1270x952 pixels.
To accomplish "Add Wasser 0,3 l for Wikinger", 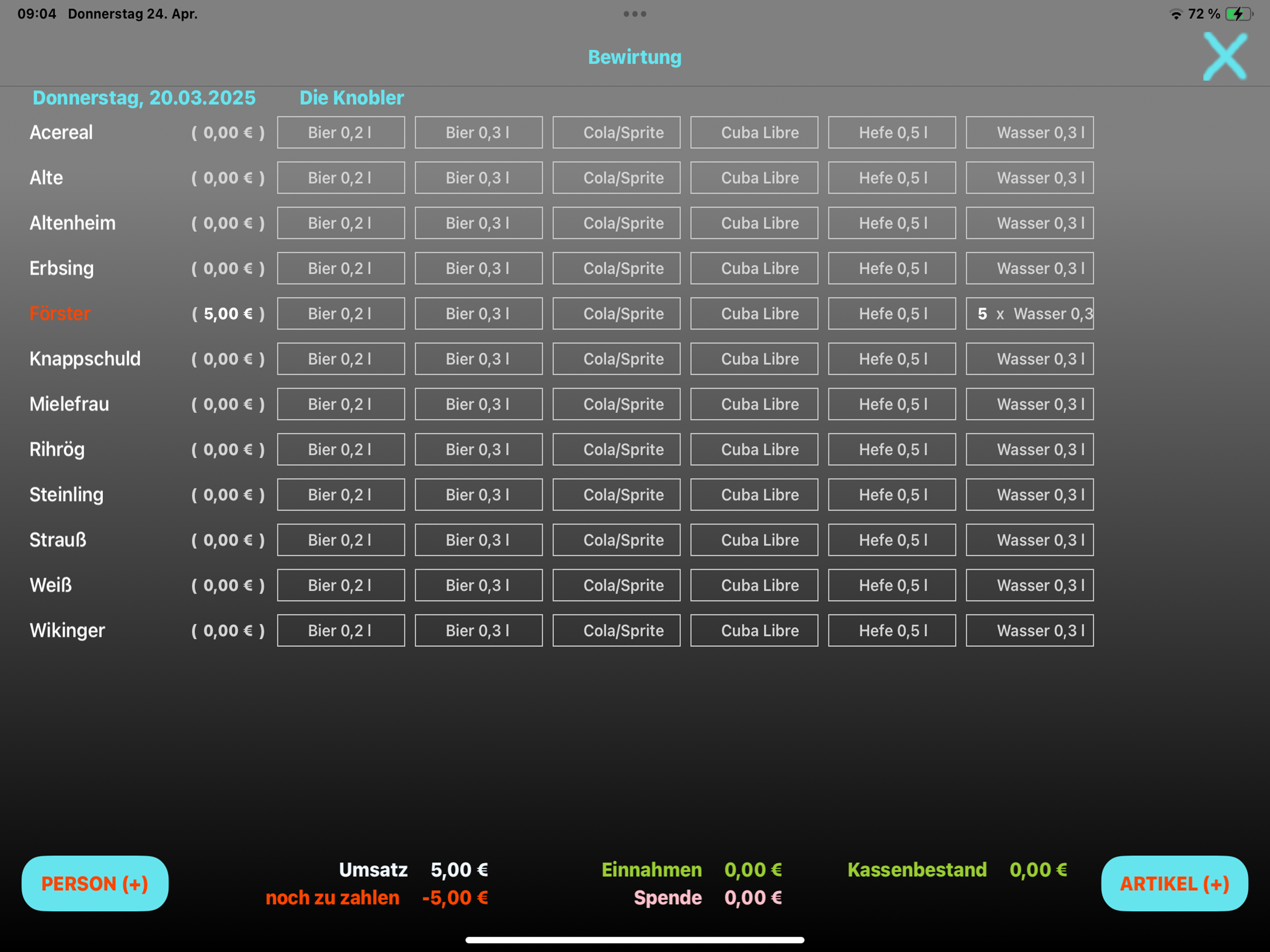I will [1030, 630].
